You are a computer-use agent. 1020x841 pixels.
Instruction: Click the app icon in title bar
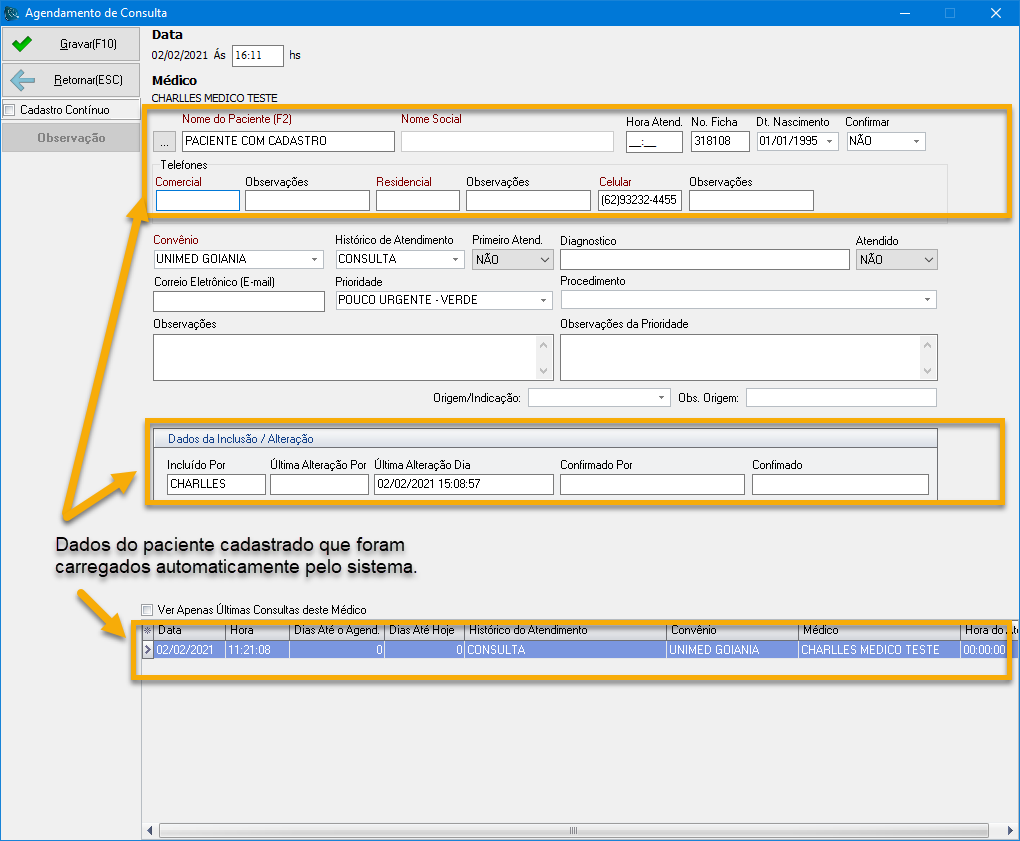pos(12,13)
